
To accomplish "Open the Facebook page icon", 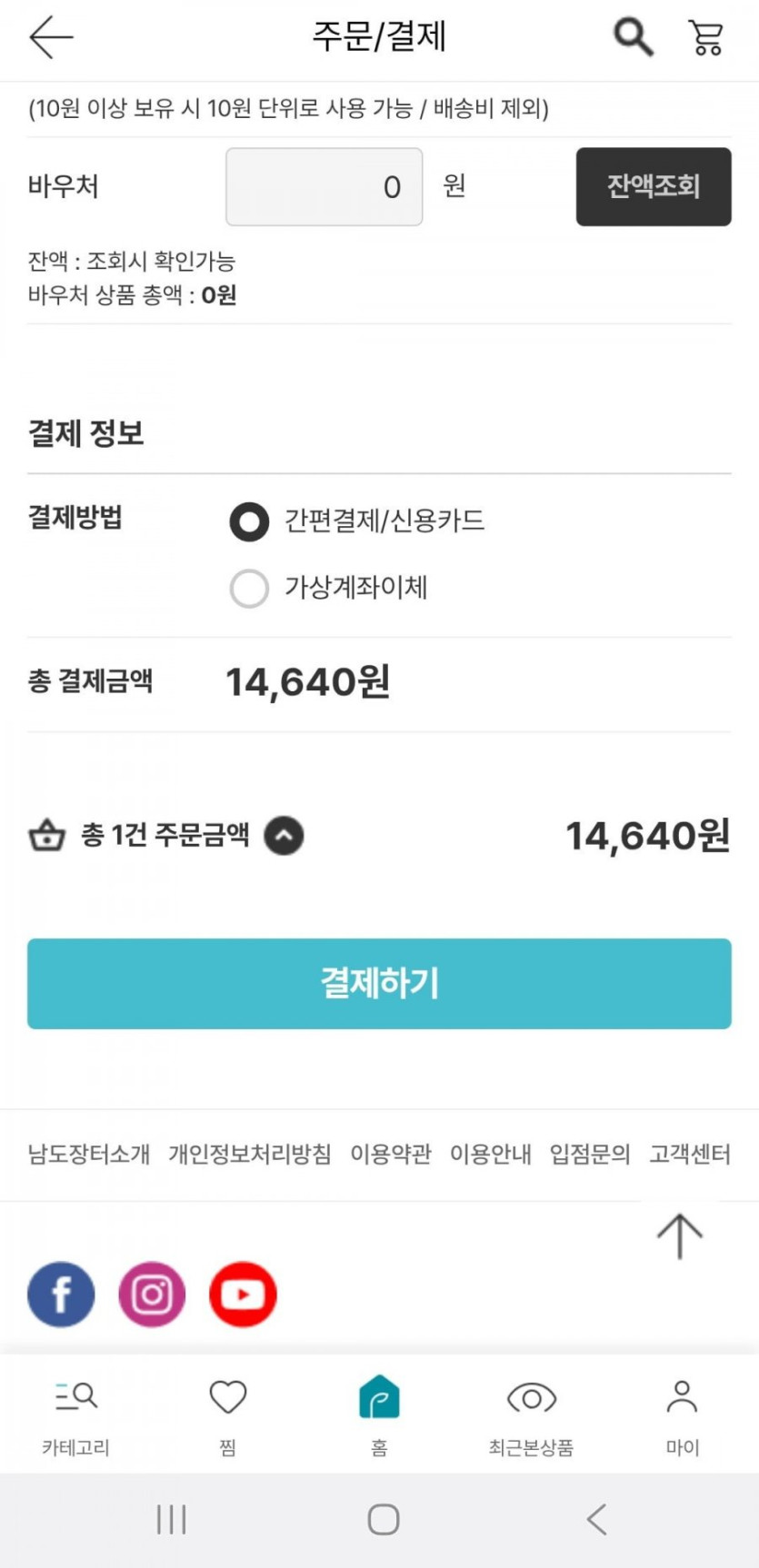I will click(61, 1294).
